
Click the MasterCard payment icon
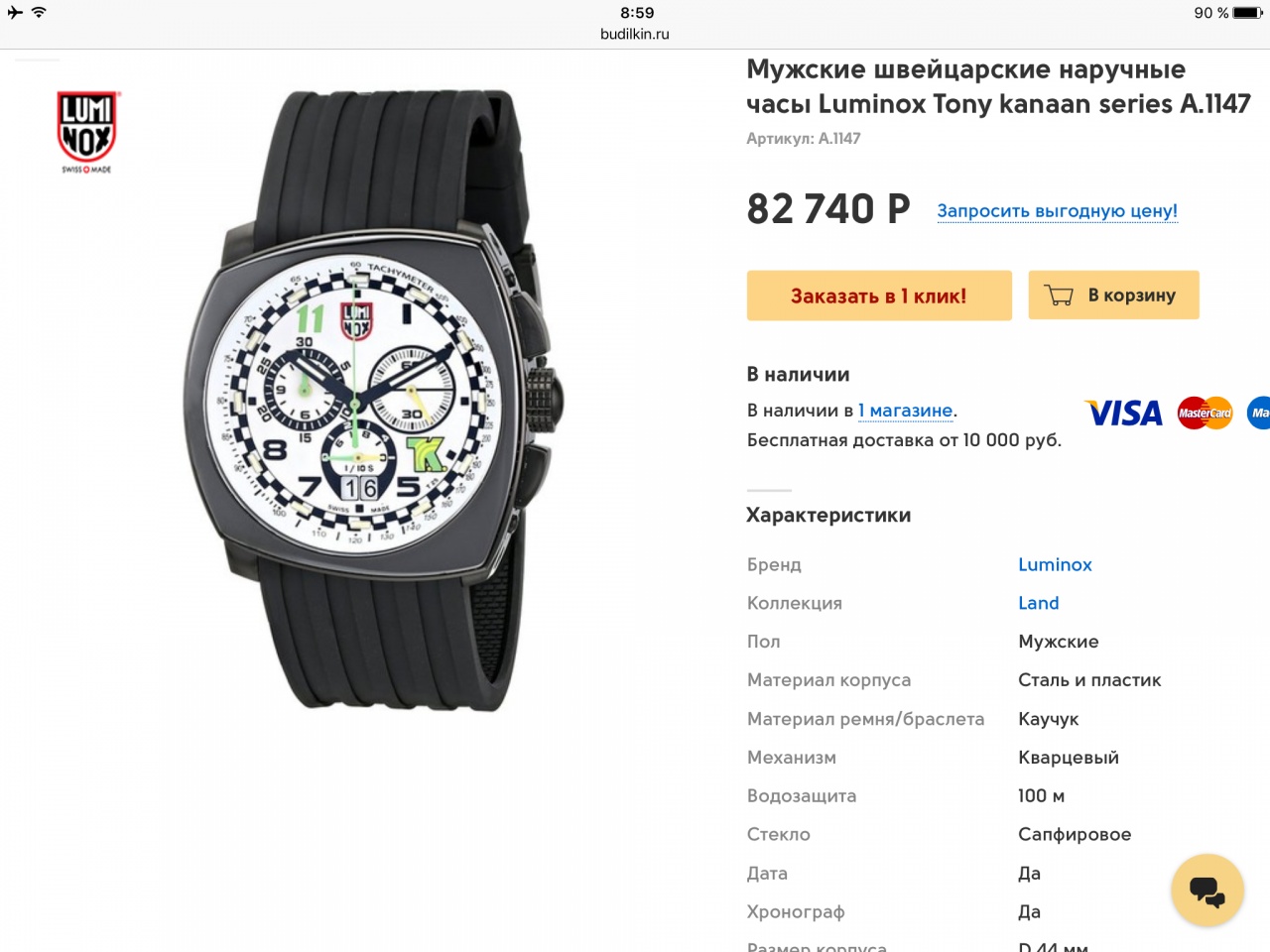point(1205,413)
